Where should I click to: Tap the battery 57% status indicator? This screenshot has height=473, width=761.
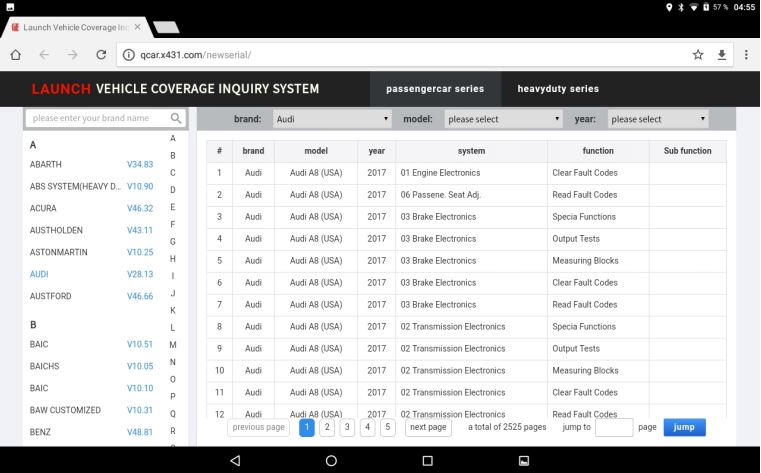click(x=715, y=7)
